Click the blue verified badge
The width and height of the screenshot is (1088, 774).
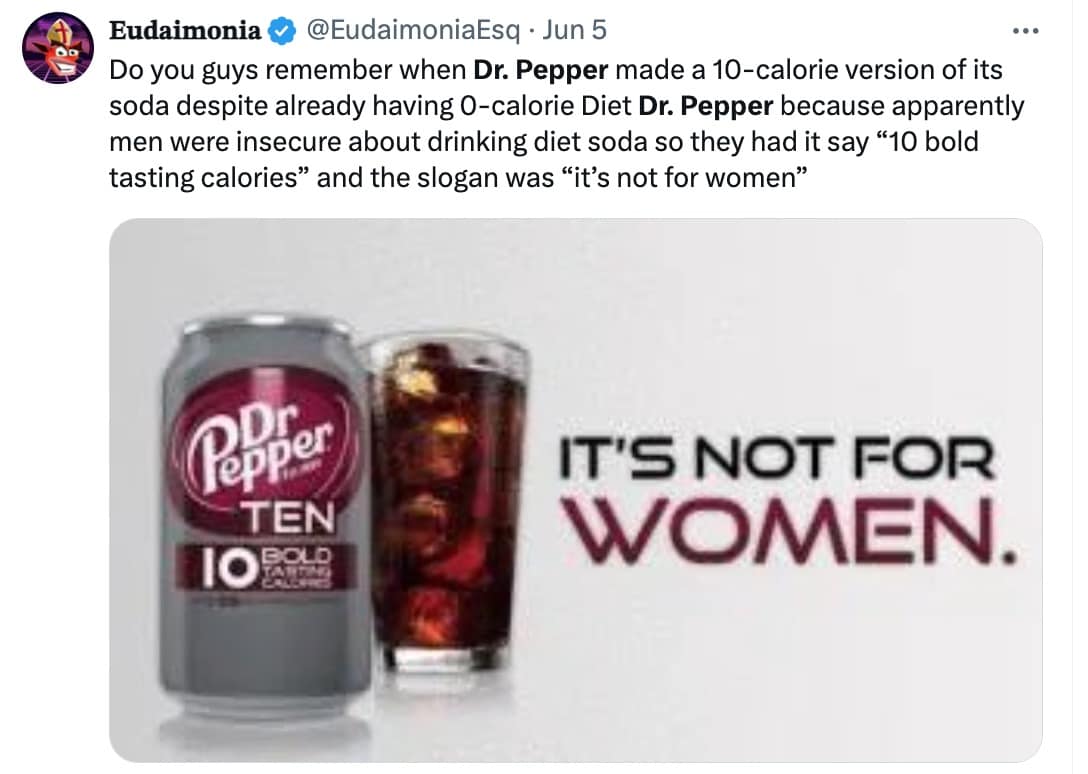click(282, 31)
